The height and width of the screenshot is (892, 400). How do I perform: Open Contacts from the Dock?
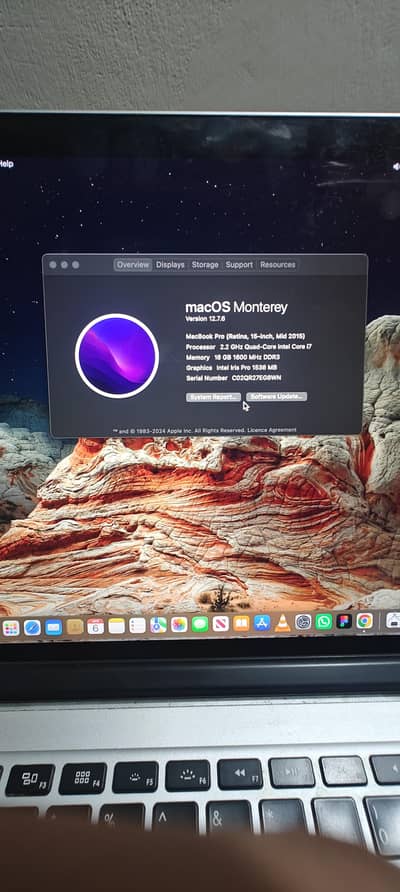click(75, 627)
